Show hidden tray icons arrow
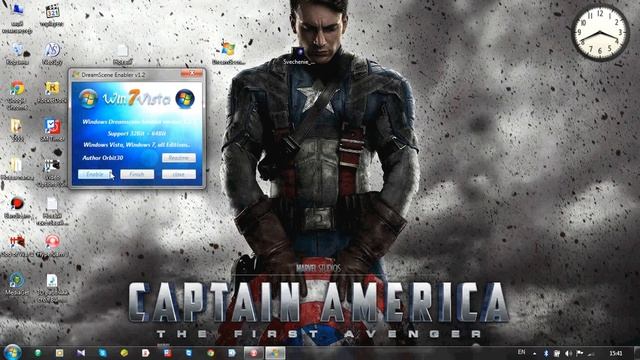 point(534,353)
